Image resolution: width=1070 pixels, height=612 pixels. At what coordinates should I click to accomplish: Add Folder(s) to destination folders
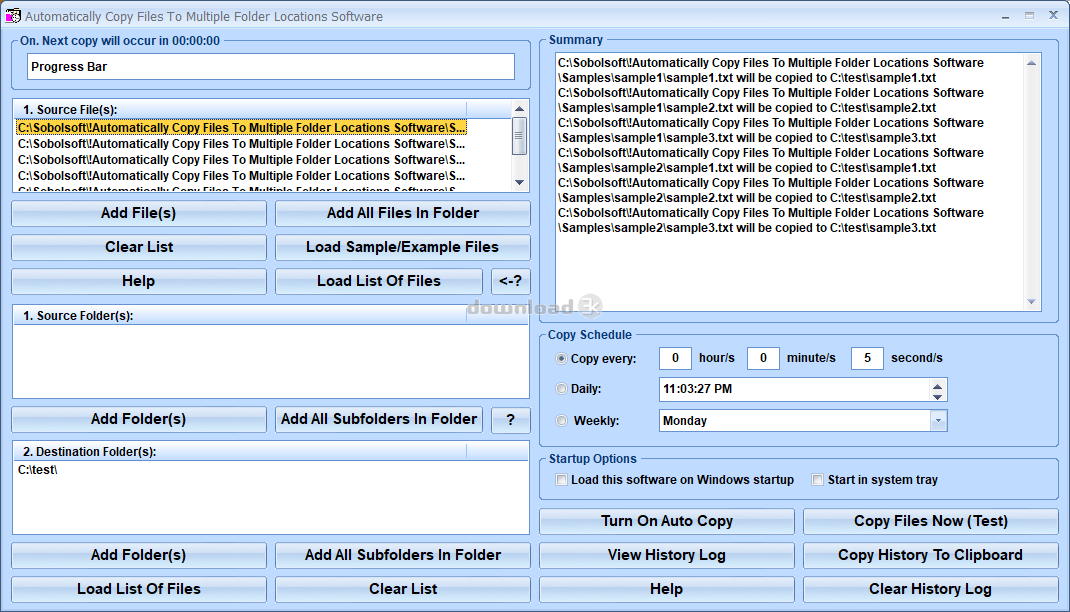pyautogui.click(x=139, y=555)
